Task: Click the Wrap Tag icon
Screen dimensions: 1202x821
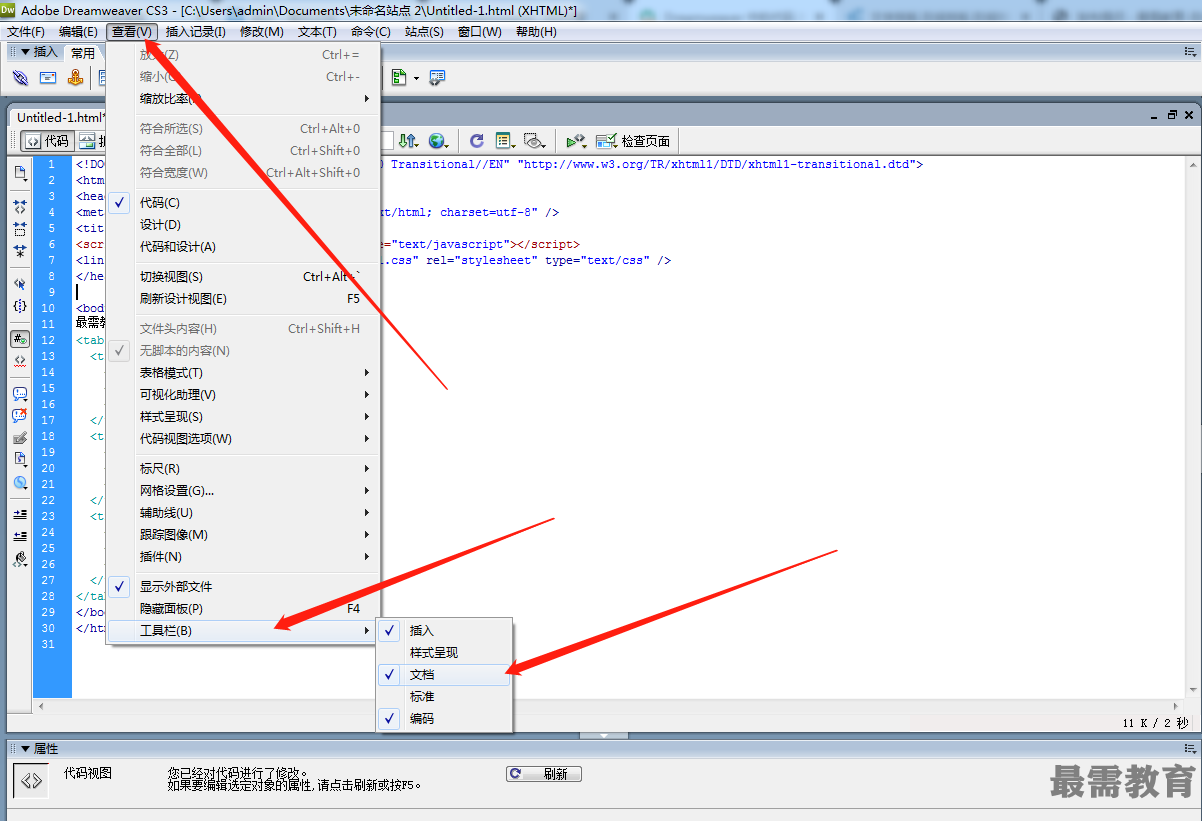Action: click(x=20, y=438)
